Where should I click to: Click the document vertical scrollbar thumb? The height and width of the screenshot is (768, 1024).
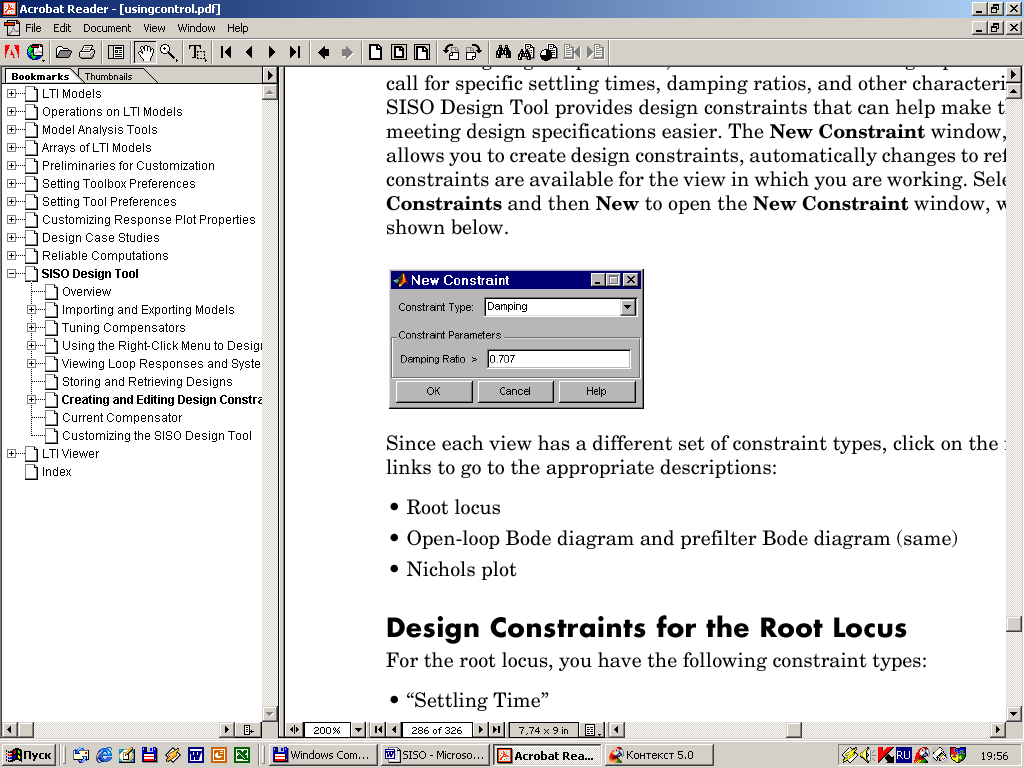tap(1014, 624)
